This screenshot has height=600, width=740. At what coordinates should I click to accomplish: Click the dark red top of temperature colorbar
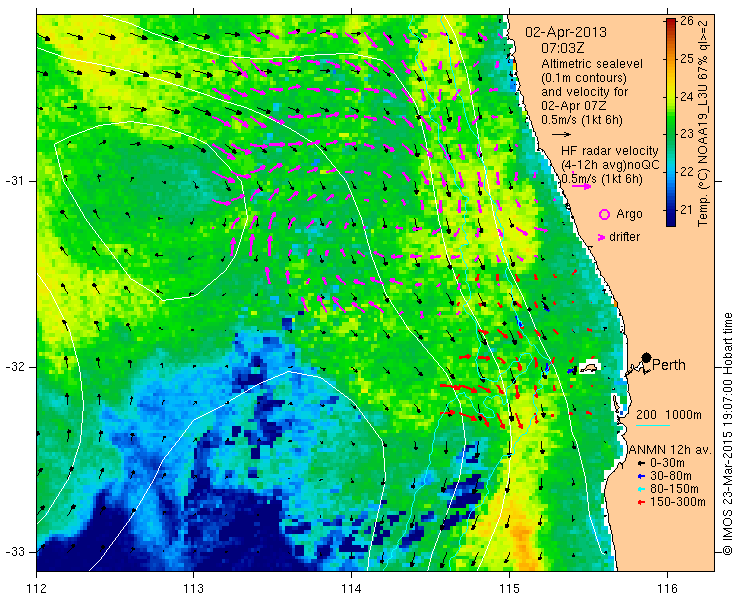click(x=671, y=24)
